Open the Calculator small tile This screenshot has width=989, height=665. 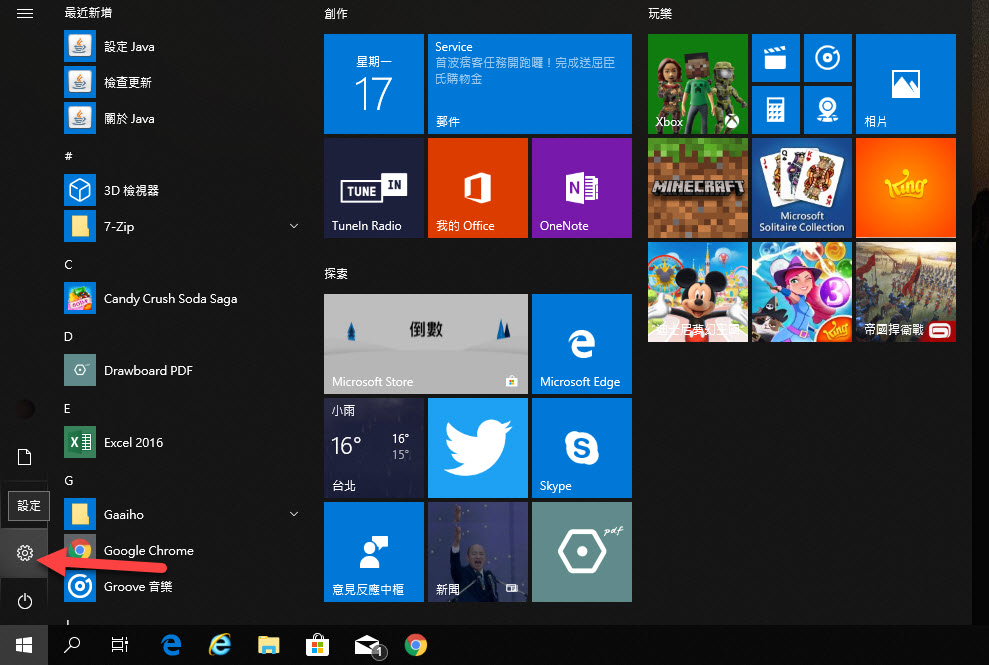click(775, 109)
